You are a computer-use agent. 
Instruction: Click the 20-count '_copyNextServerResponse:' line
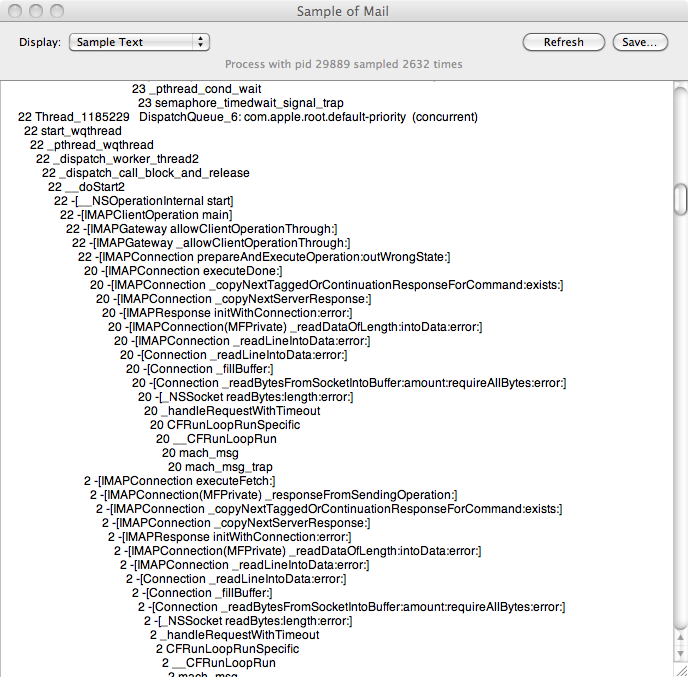[x=234, y=299]
